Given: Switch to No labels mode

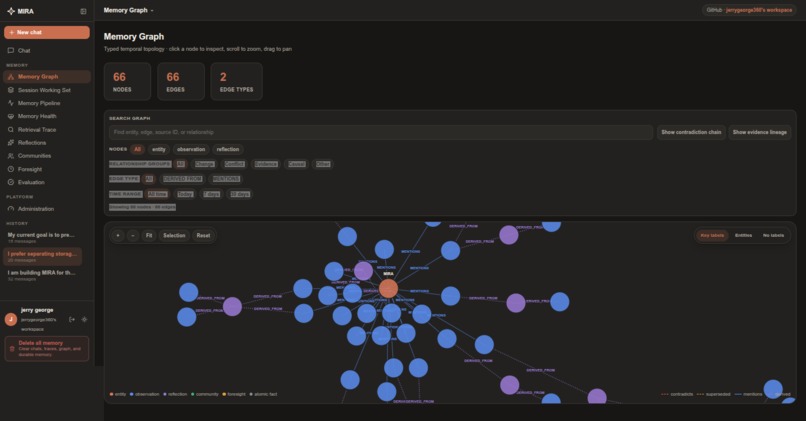Looking at the screenshot, I should point(773,235).
